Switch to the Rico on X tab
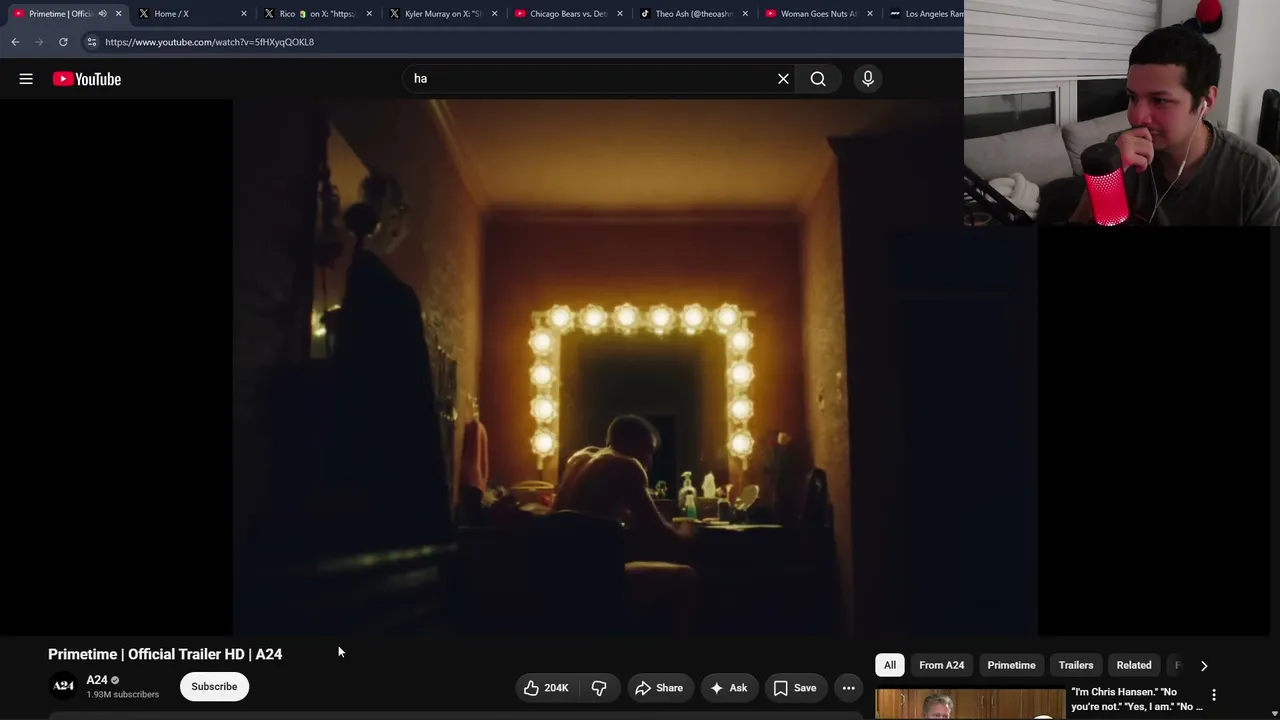 coord(317,14)
